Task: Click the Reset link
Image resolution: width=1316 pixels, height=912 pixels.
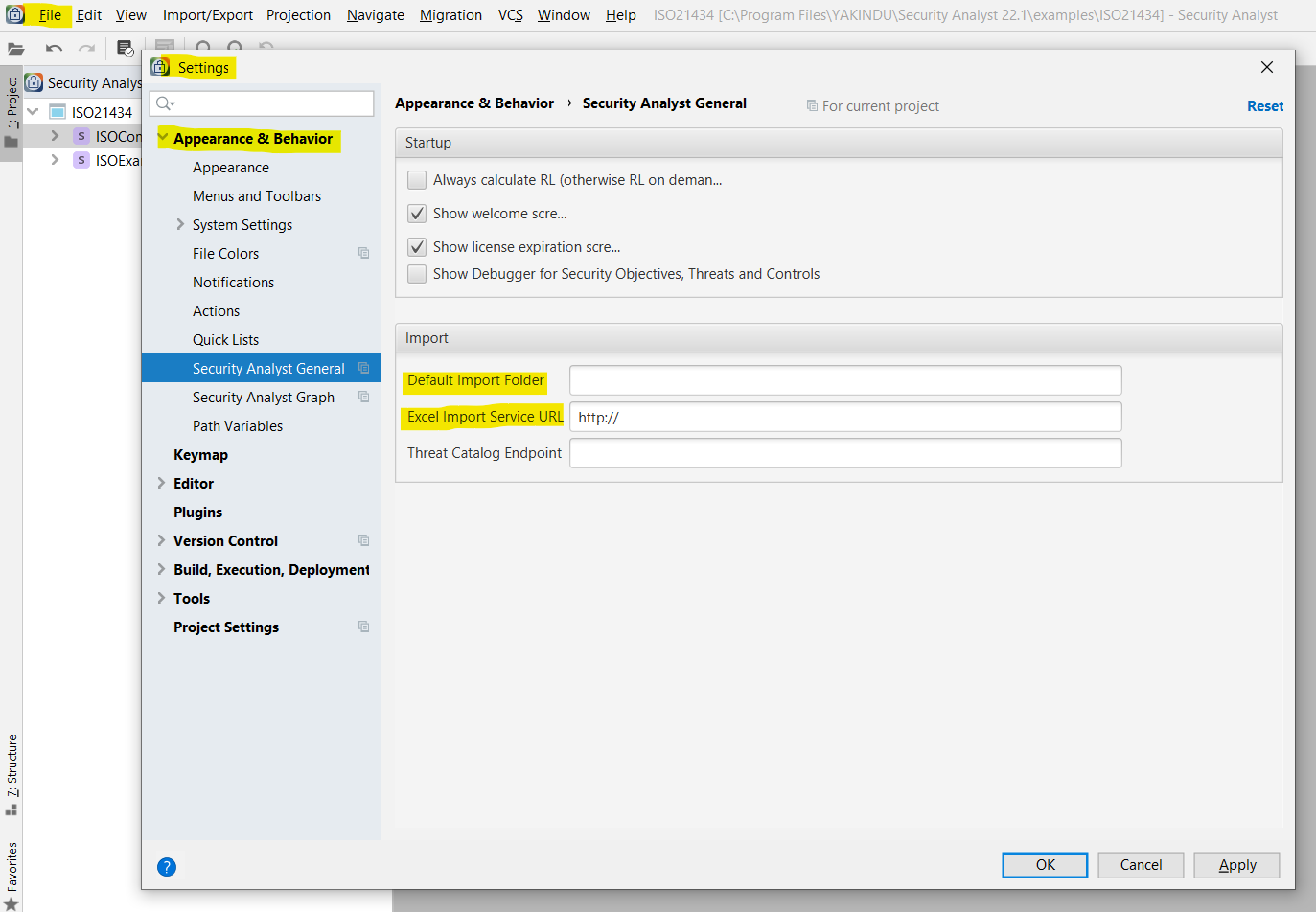Action: tap(1265, 106)
